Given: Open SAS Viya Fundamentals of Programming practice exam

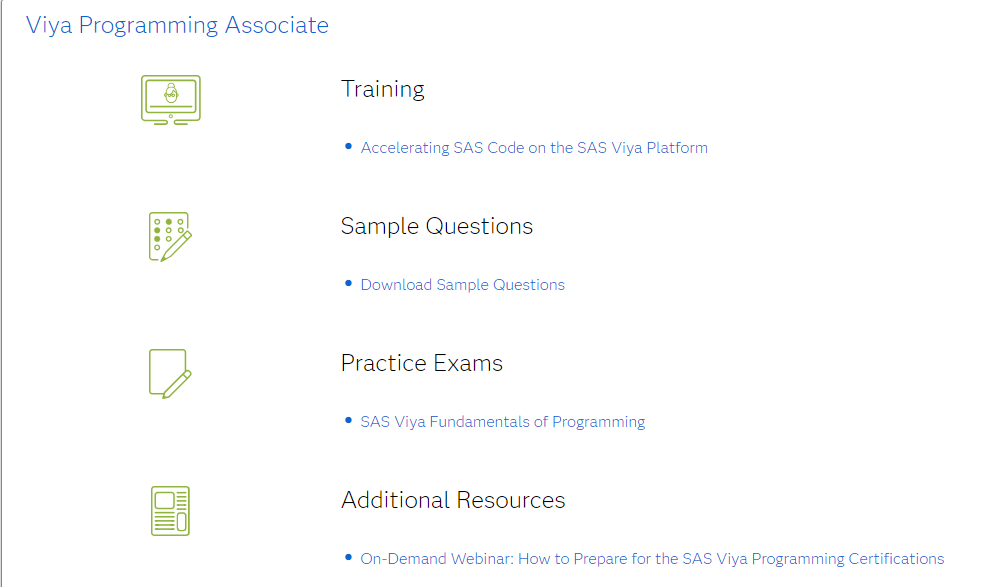Looking at the screenshot, I should point(502,421).
